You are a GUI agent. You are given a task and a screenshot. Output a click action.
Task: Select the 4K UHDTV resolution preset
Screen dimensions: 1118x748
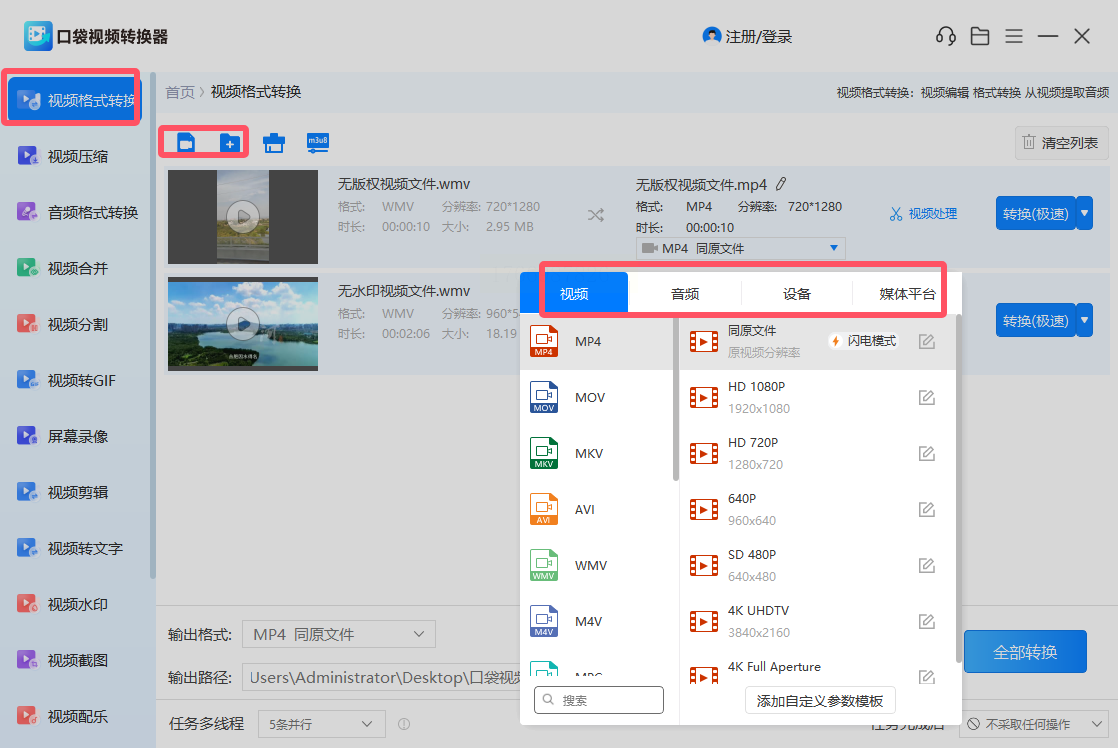tap(760, 621)
